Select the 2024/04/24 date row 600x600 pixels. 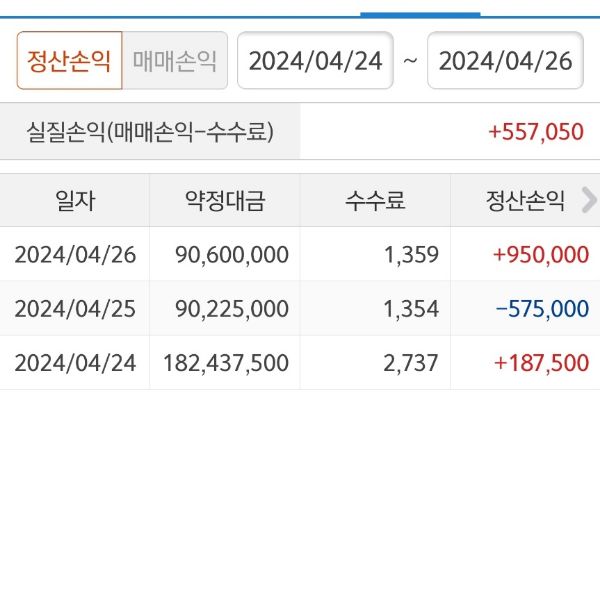(75, 362)
